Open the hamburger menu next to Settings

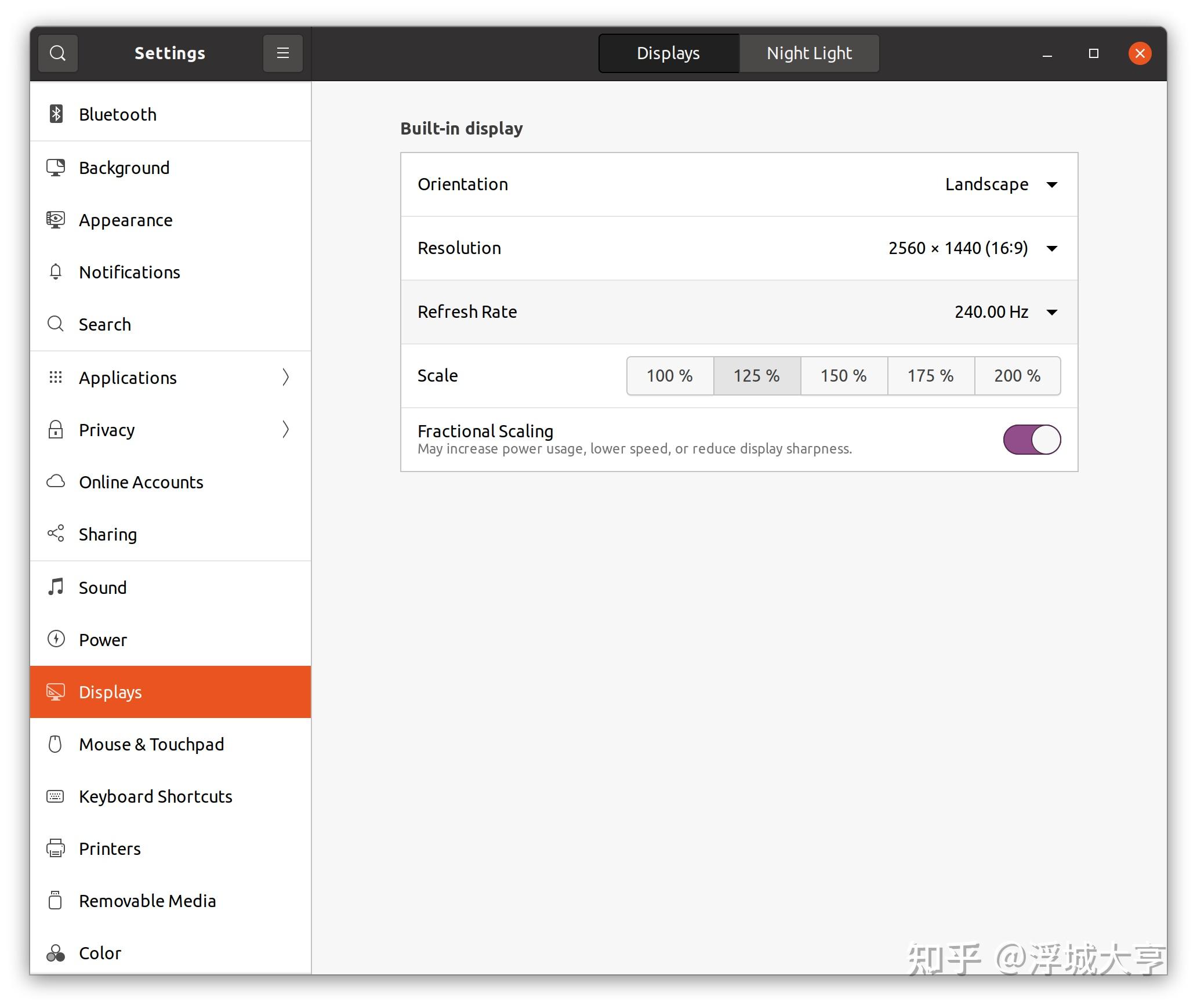tap(282, 53)
